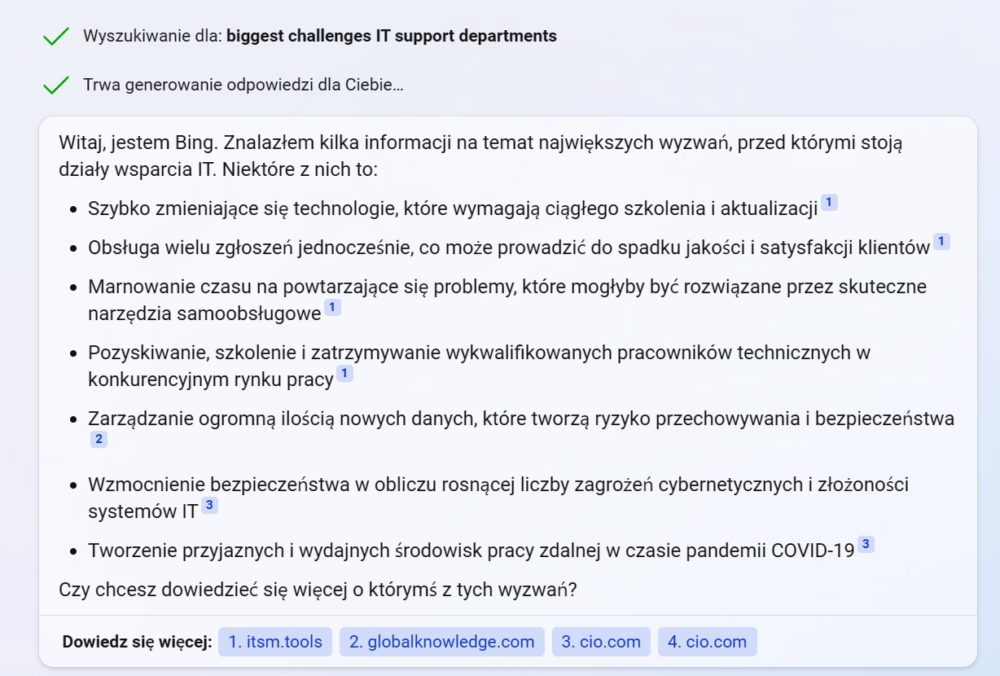Screen dimensions: 1000x676
Task: Open the 2. globalknowledge.com source link
Action: click(442, 642)
